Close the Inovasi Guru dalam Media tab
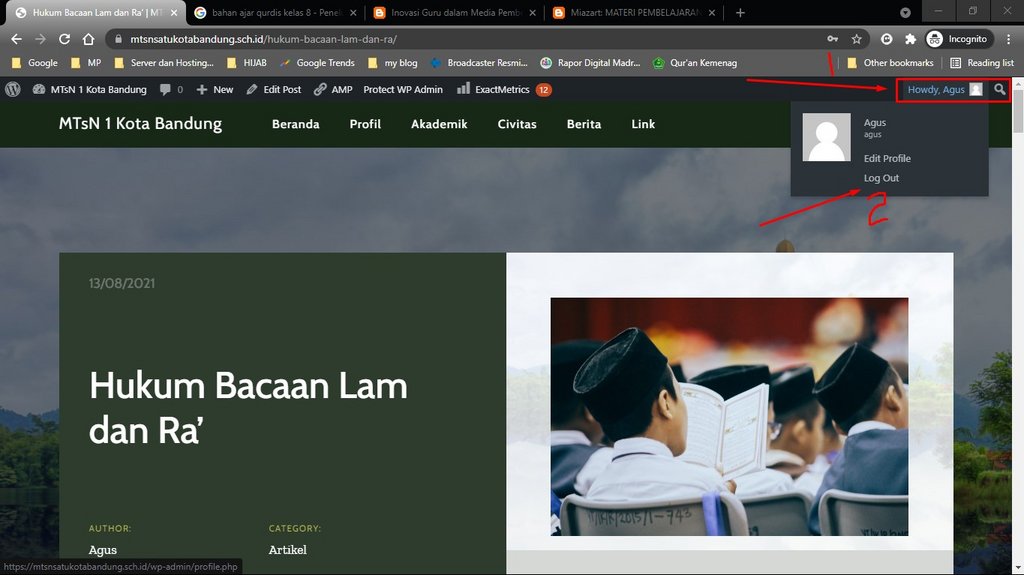Viewport: 1024px width, 575px height. click(x=532, y=12)
